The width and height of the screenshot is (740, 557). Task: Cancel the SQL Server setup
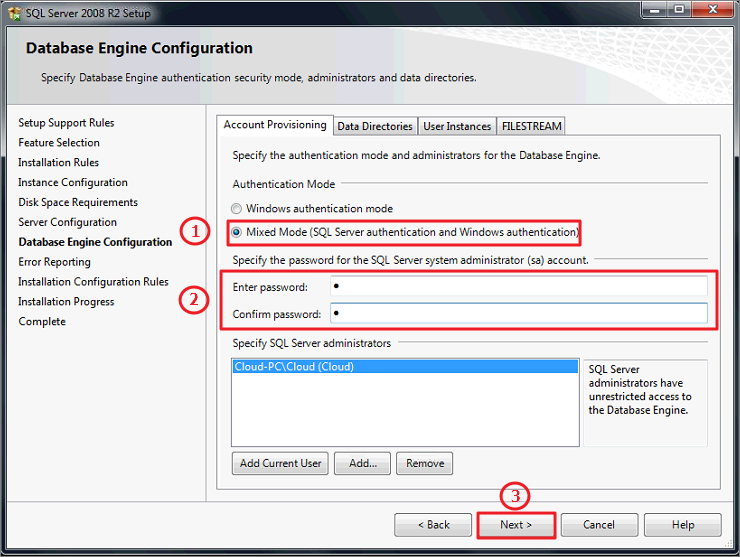coord(599,525)
